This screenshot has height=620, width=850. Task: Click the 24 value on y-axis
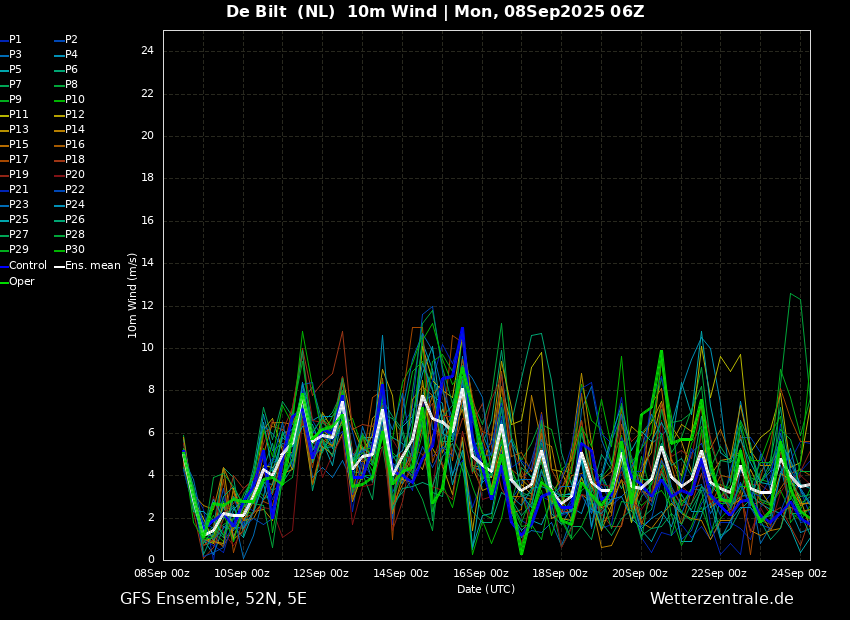(147, 51)
